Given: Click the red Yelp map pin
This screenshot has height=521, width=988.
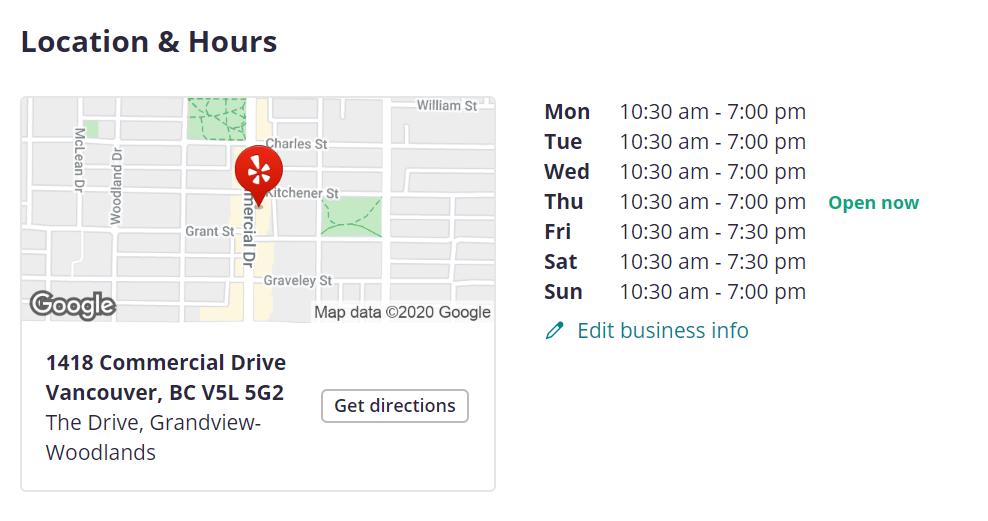Looking at the screenshot, I should (x=258, y=171).
